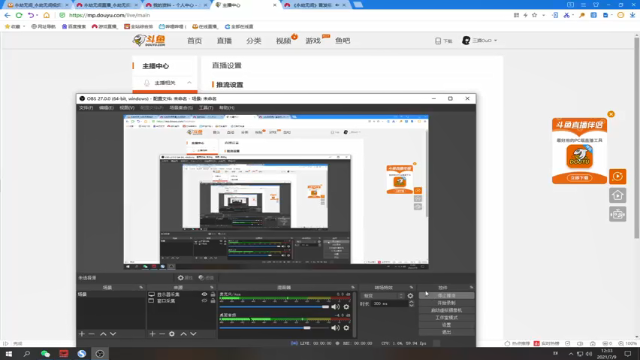
Task: Open the orange play icon on right sidebar
Action: point(618,176)
